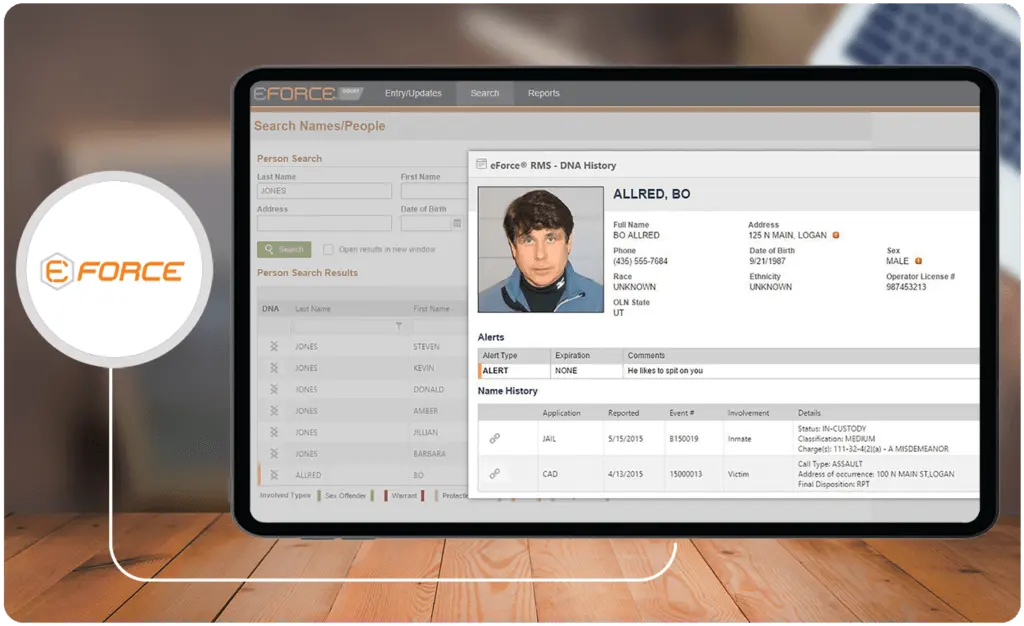This screenshot has width=1024, height=626.
Task: Click date of birth value 9/21/1987
Action: pyautogui.click(x=767, y=261)
